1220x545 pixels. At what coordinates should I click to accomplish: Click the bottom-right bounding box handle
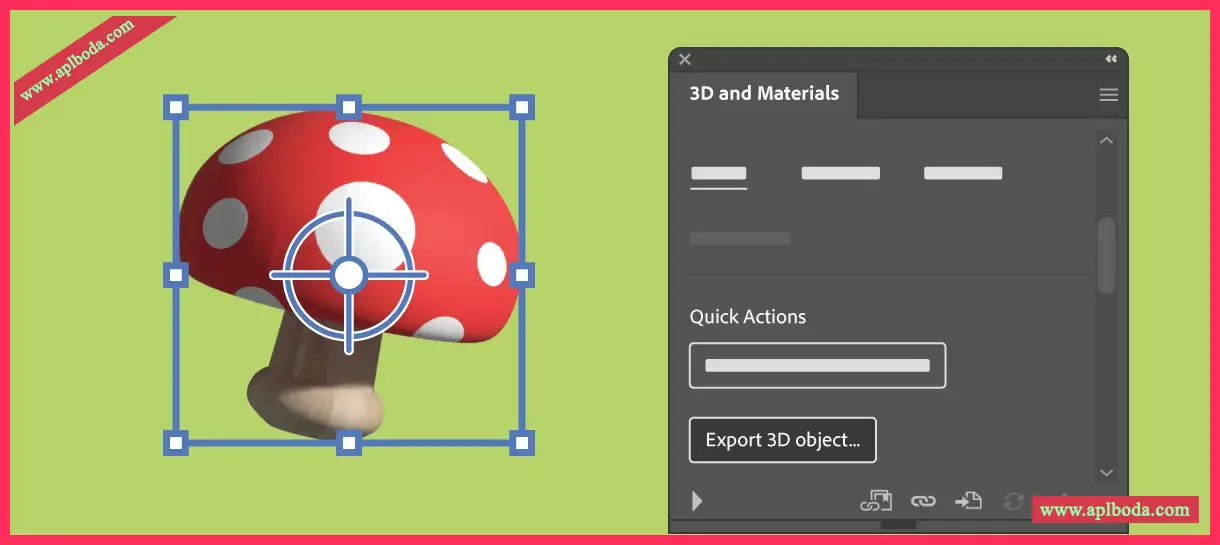522,442
